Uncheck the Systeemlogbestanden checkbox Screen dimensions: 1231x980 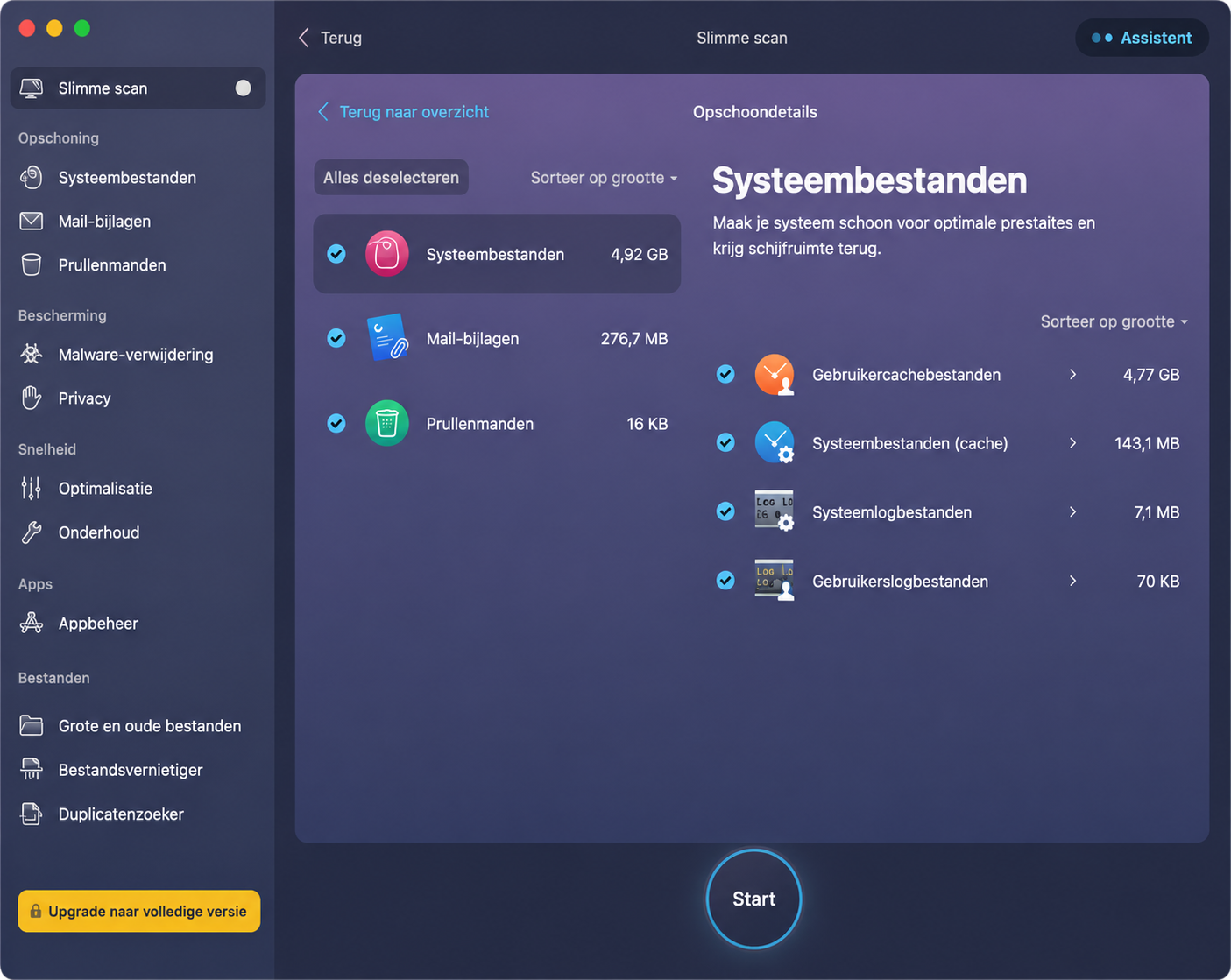(725, 511)
